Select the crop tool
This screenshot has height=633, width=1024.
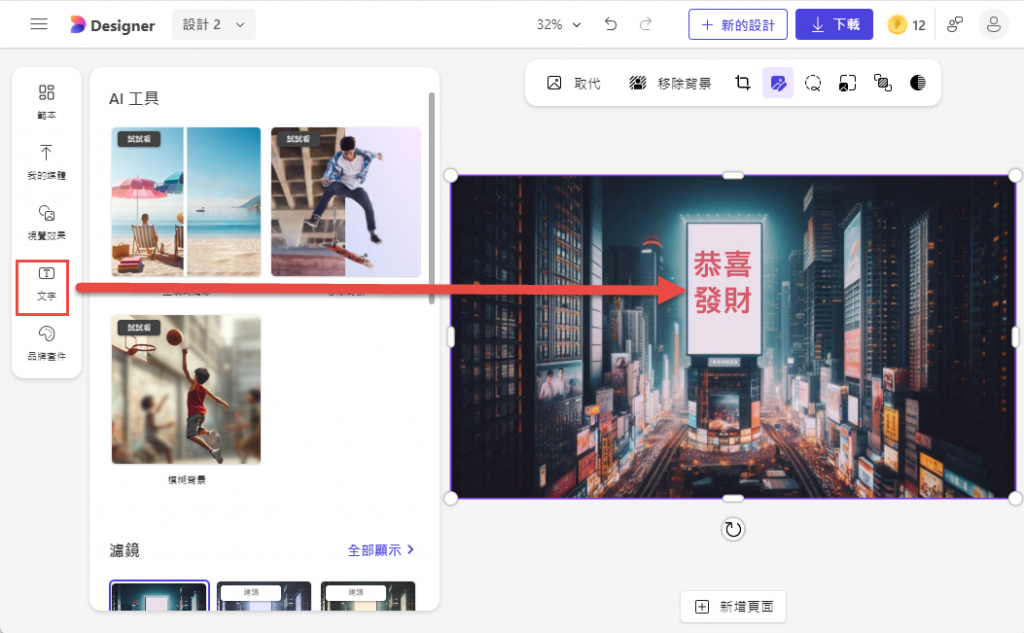click(743, 83)
